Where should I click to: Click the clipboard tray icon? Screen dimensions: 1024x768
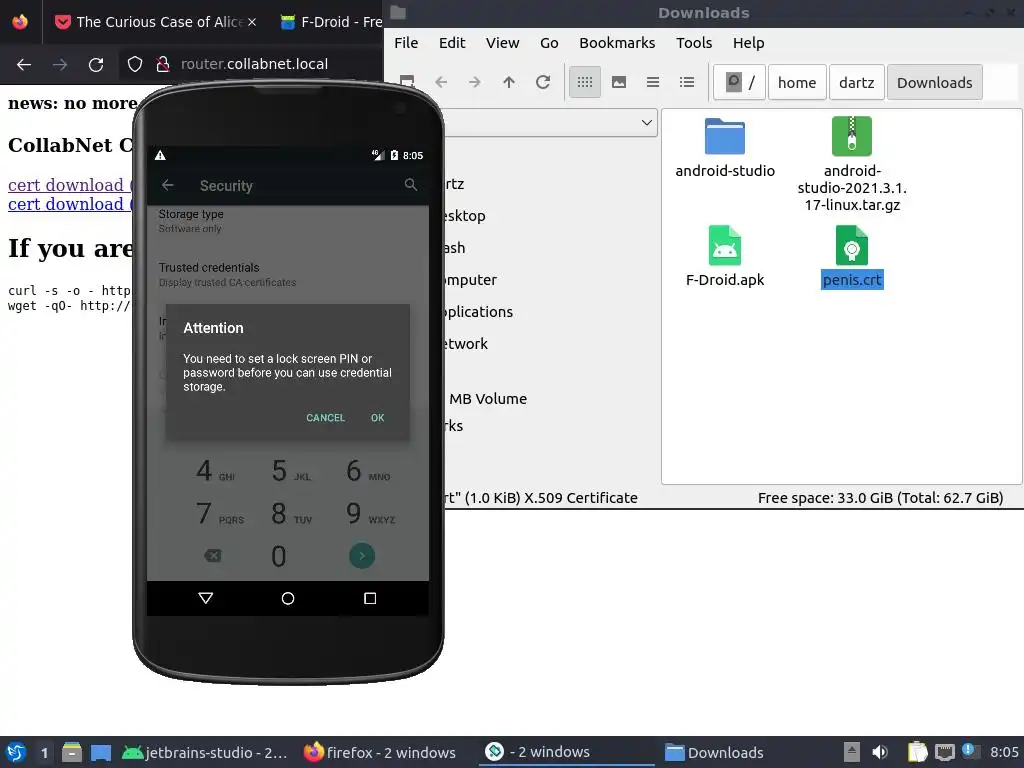(x=917, y=752)
